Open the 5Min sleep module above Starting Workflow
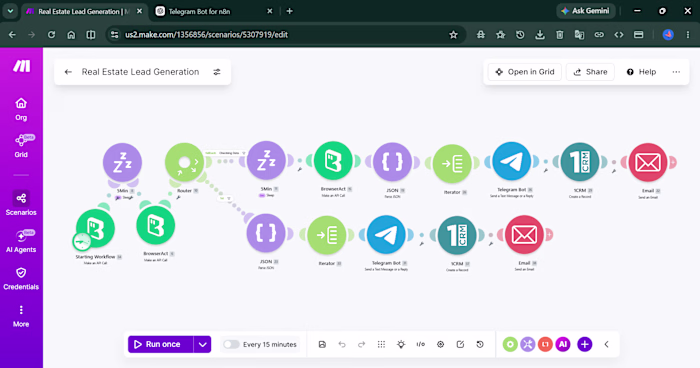This screenshot has width=700, height=368. tap(122, 163)
